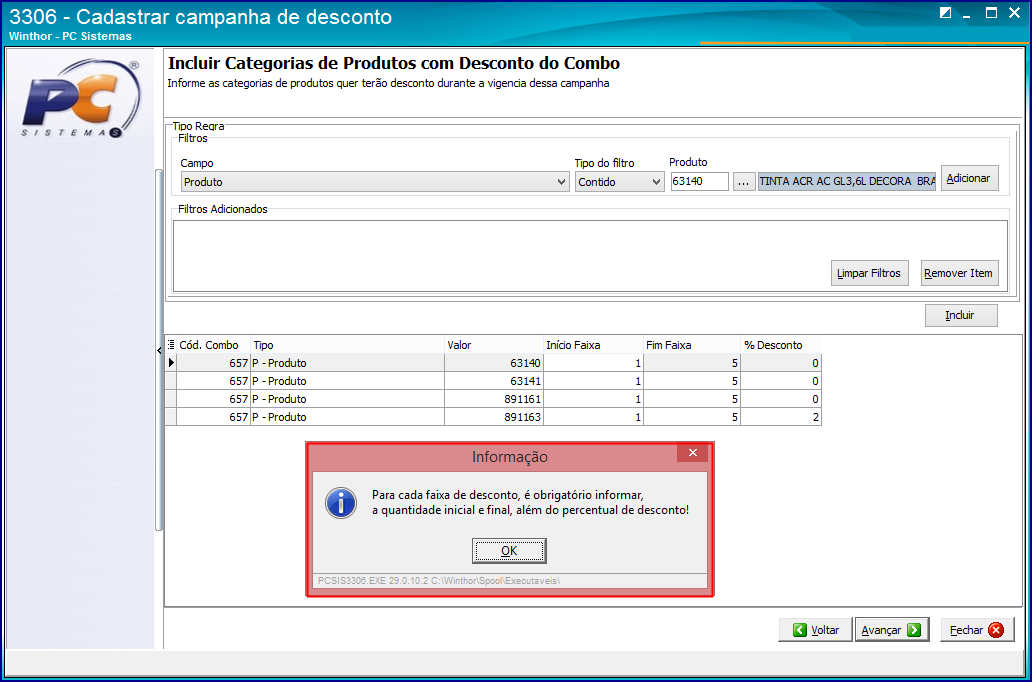The height and width of the screenshot is (682, 1032).
Task: Click % Desconto cell showing 2
Action: point(781,417)
